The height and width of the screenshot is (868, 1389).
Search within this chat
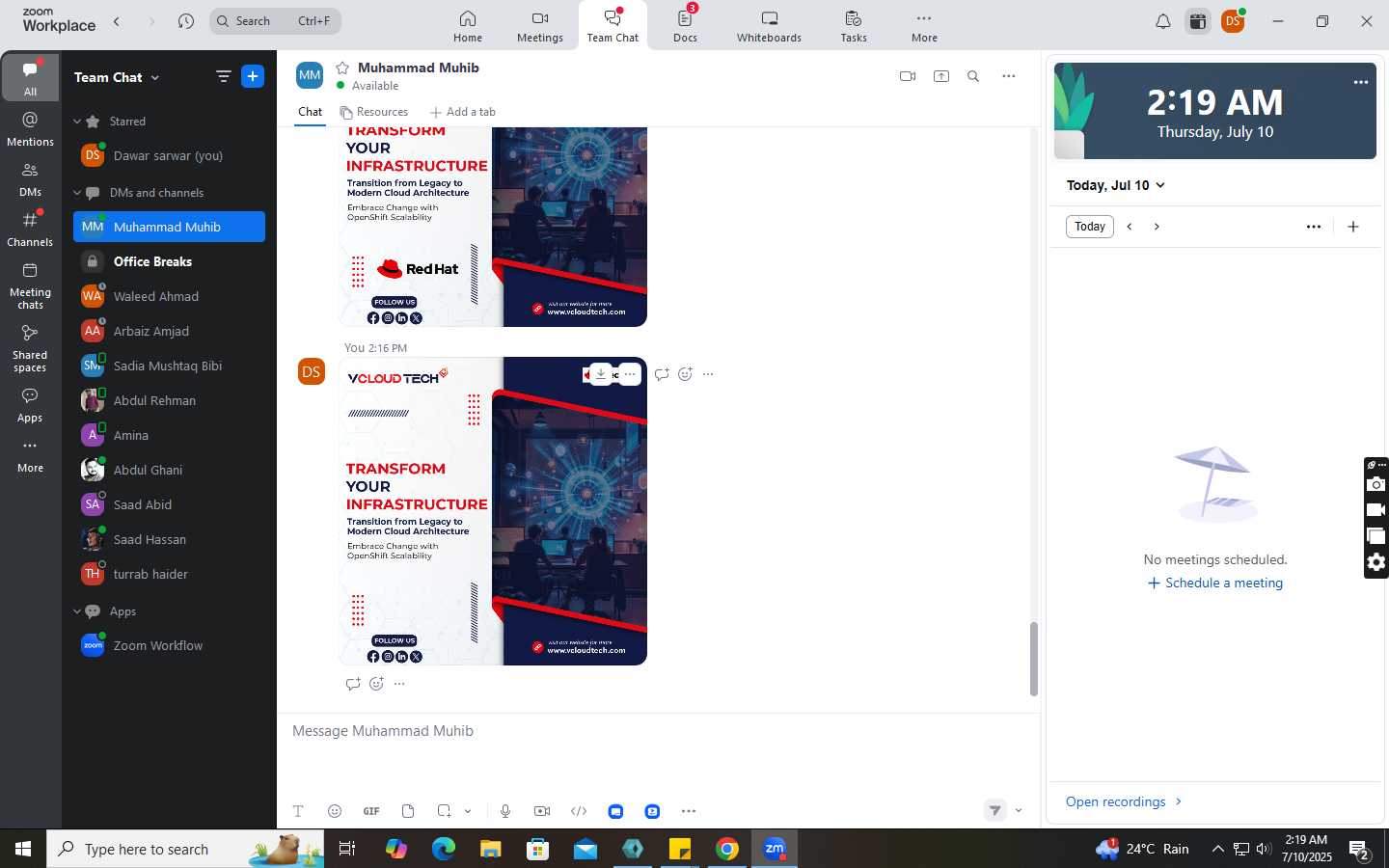[973, 76]
